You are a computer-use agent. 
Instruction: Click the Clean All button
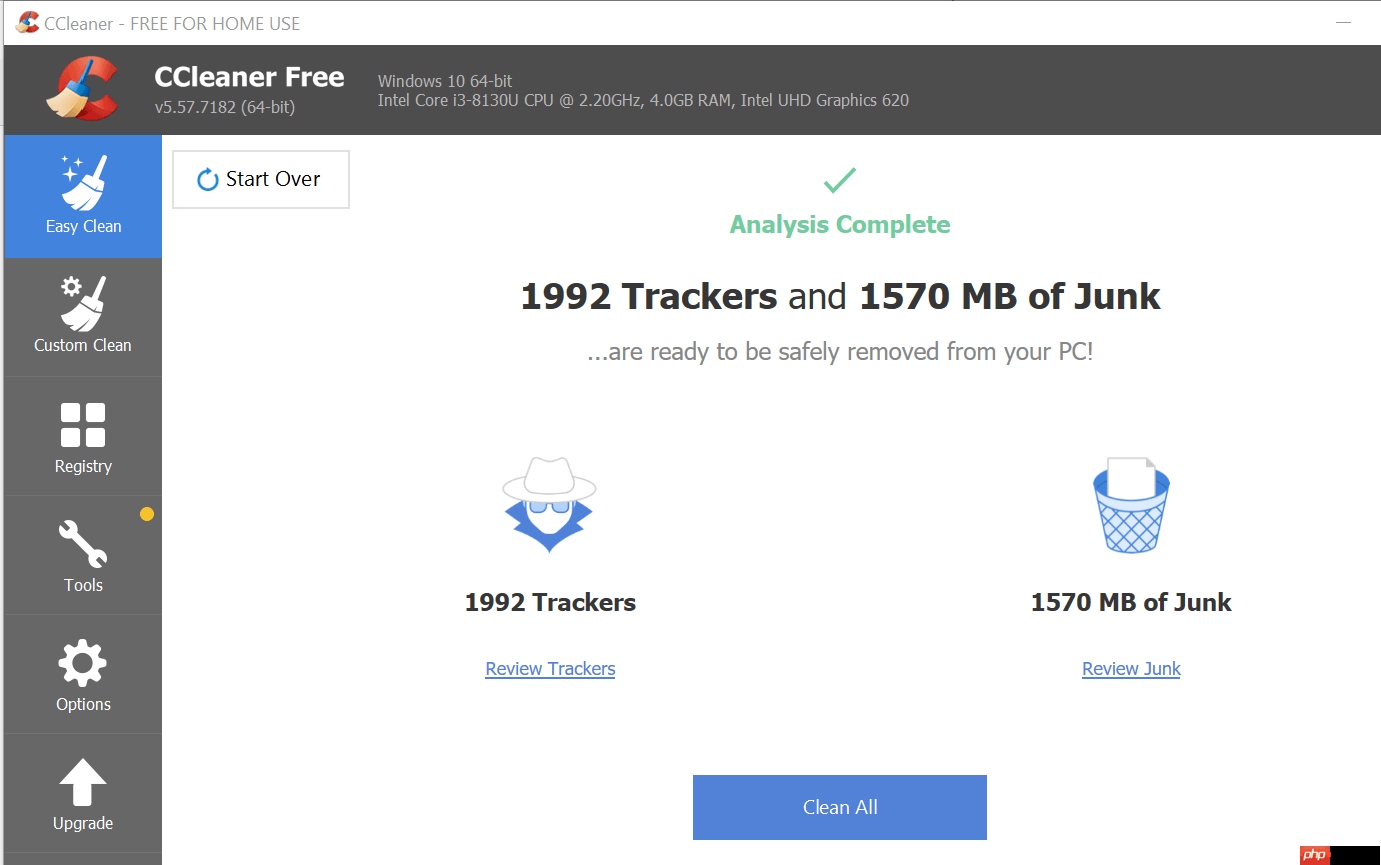coord(840,807)
